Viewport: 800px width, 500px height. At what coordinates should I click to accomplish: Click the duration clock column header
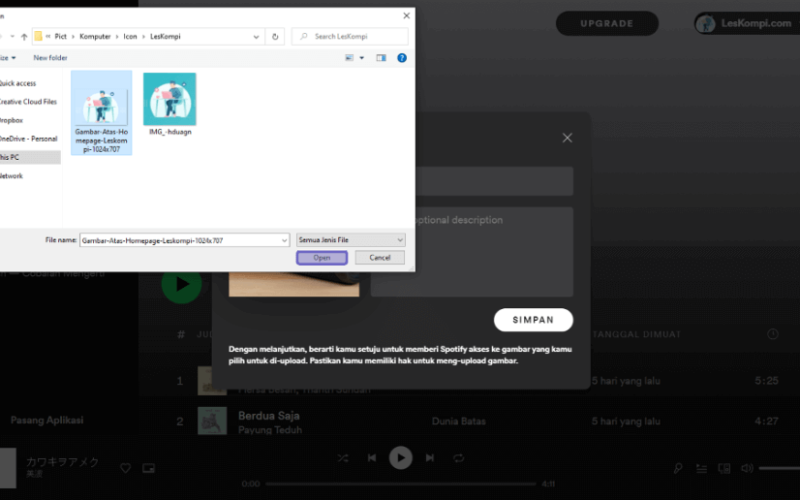click(x=772, y=334)
